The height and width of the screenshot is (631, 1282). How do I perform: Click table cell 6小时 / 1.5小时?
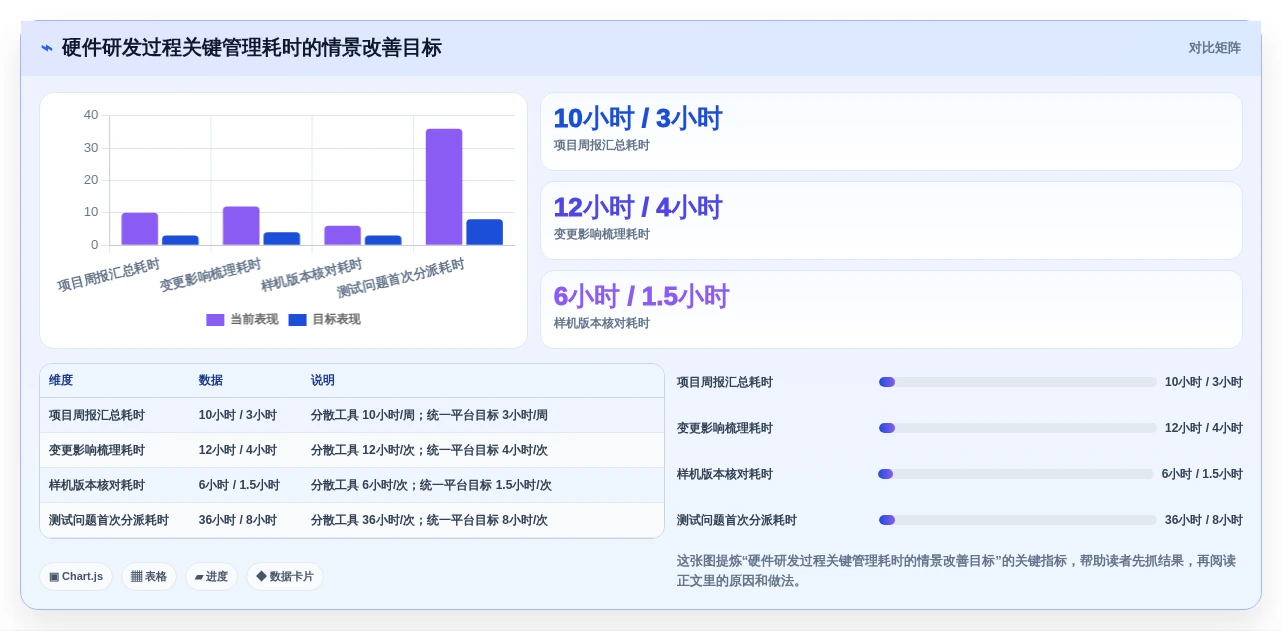tap(239, 485)
